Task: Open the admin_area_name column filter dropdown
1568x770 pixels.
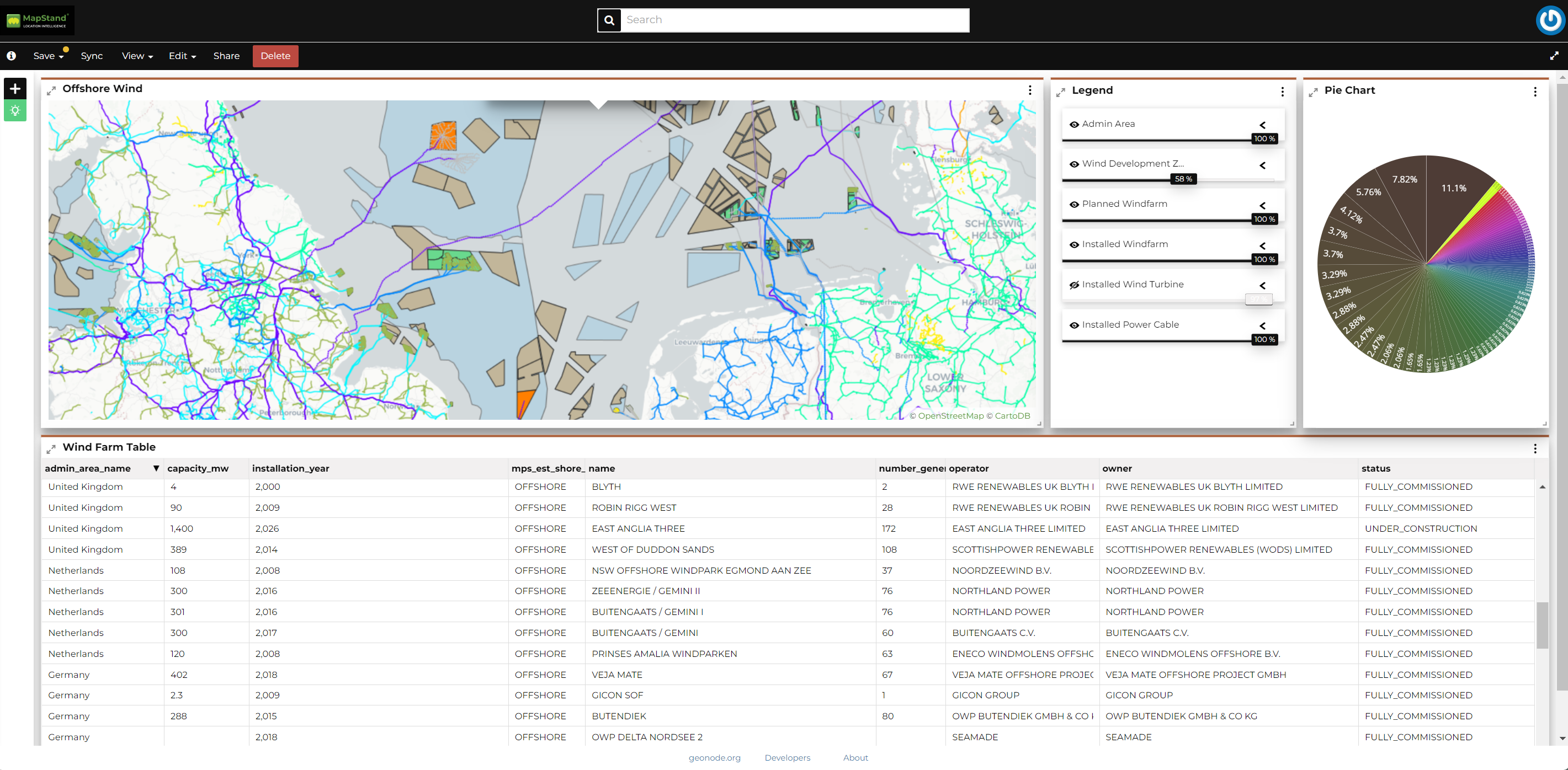Action: pos(156,468)
